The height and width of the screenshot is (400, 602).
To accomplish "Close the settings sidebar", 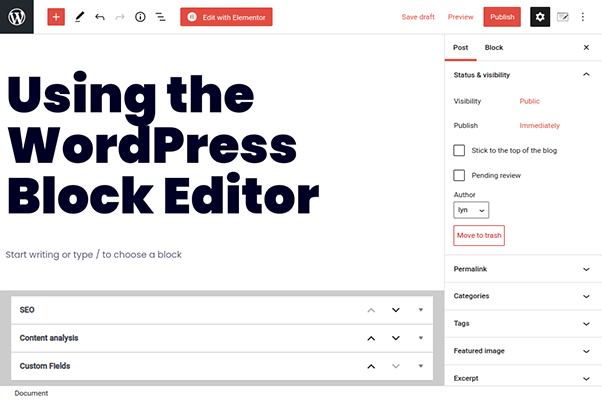I will (586, 47).
